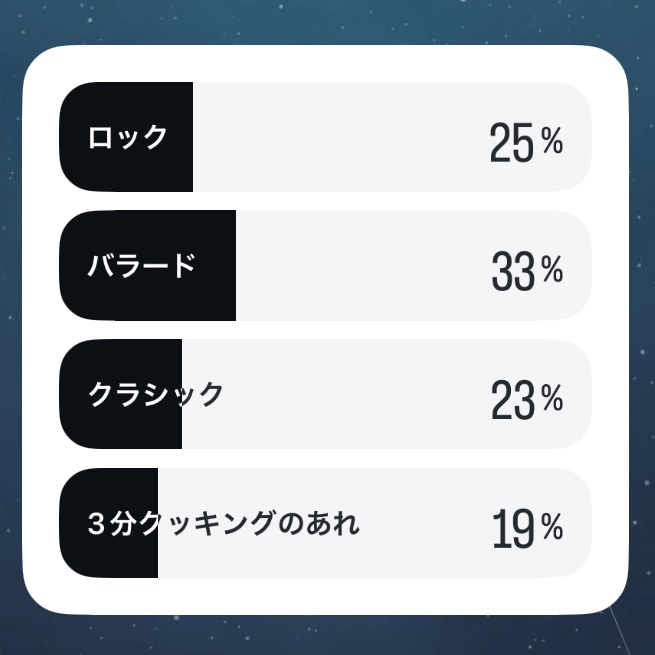
Task: Select the 3分クッキングのあれ poll option
Action: [325, 523]
